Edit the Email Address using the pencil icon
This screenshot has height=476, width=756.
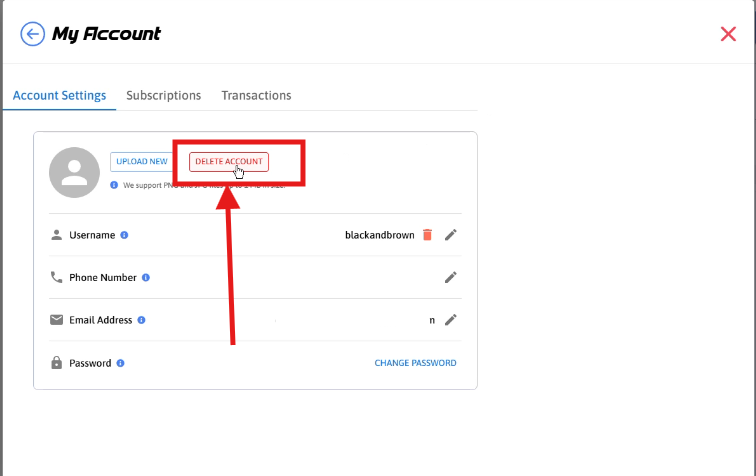coord(451,320)
